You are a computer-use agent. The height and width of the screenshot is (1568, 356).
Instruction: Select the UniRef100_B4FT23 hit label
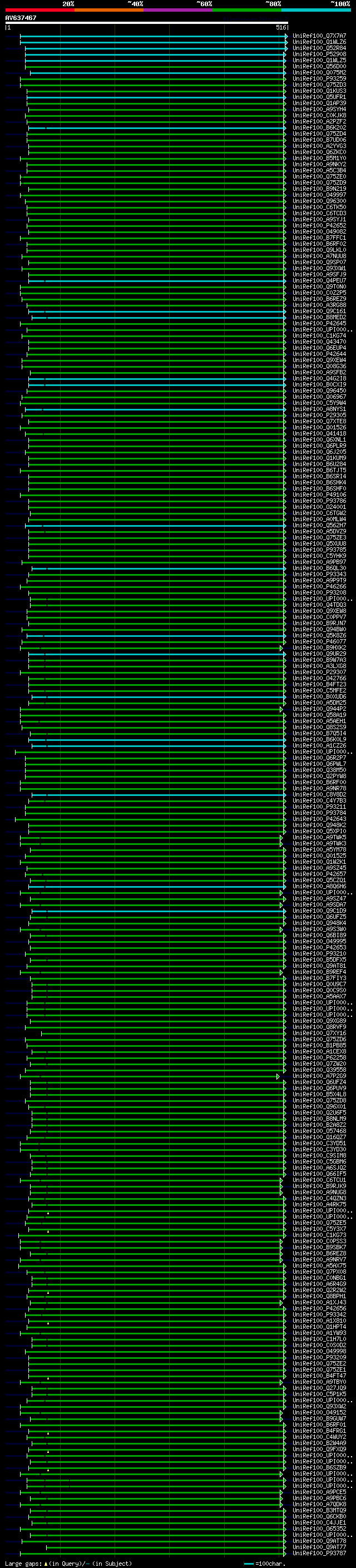[319, 684]
